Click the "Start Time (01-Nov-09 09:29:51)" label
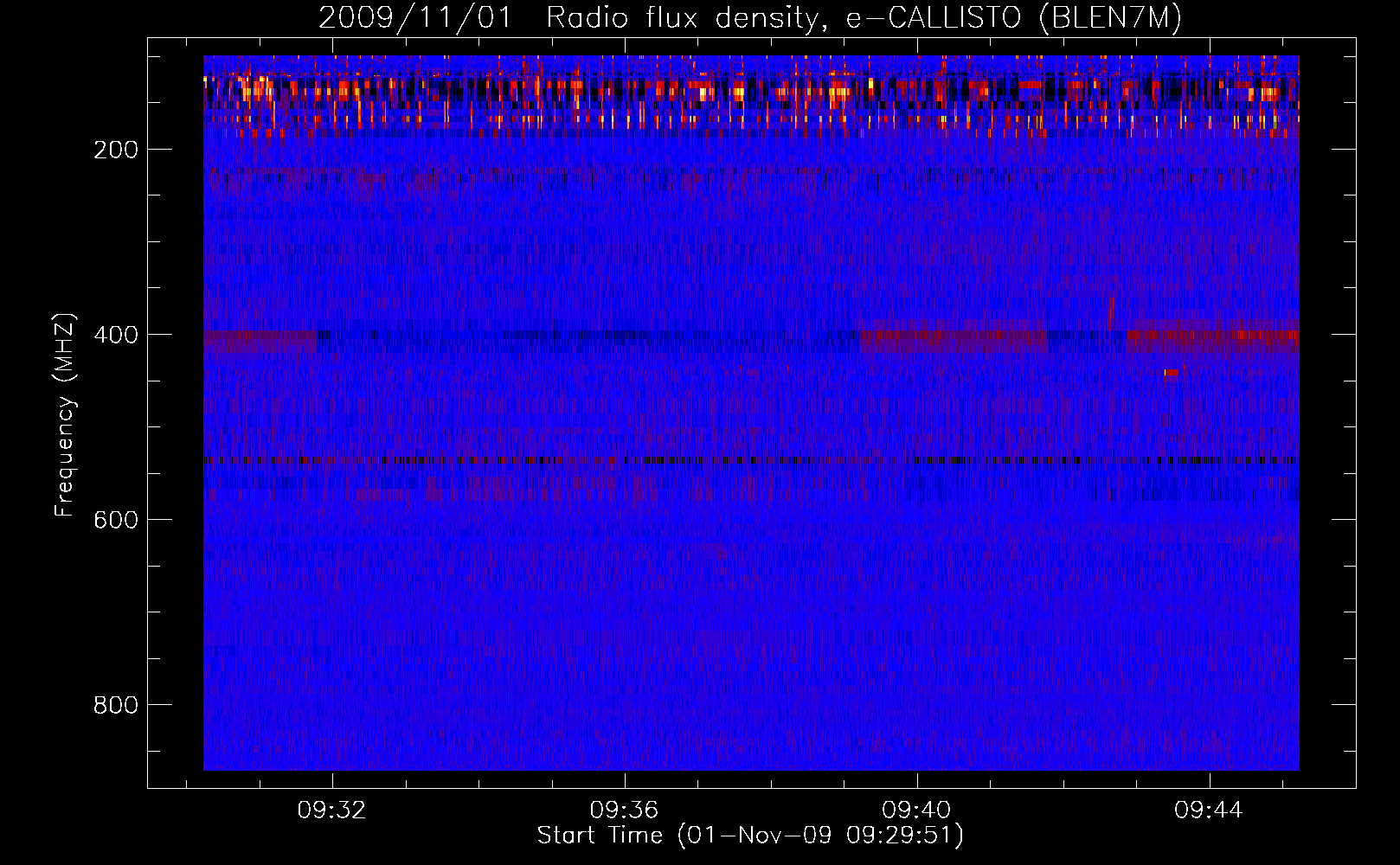 [750, 836]
